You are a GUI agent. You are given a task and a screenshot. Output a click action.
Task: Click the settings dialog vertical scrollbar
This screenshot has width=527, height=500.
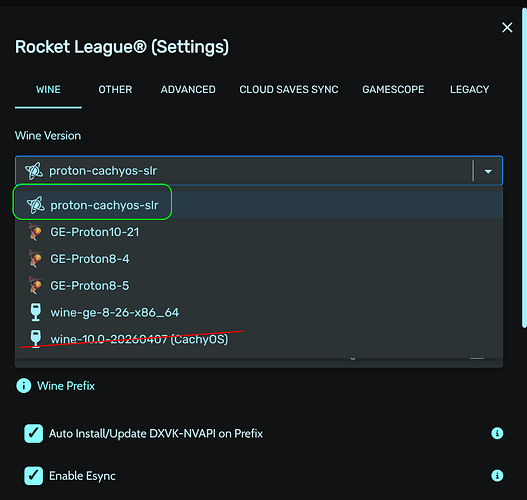(524, 168)
